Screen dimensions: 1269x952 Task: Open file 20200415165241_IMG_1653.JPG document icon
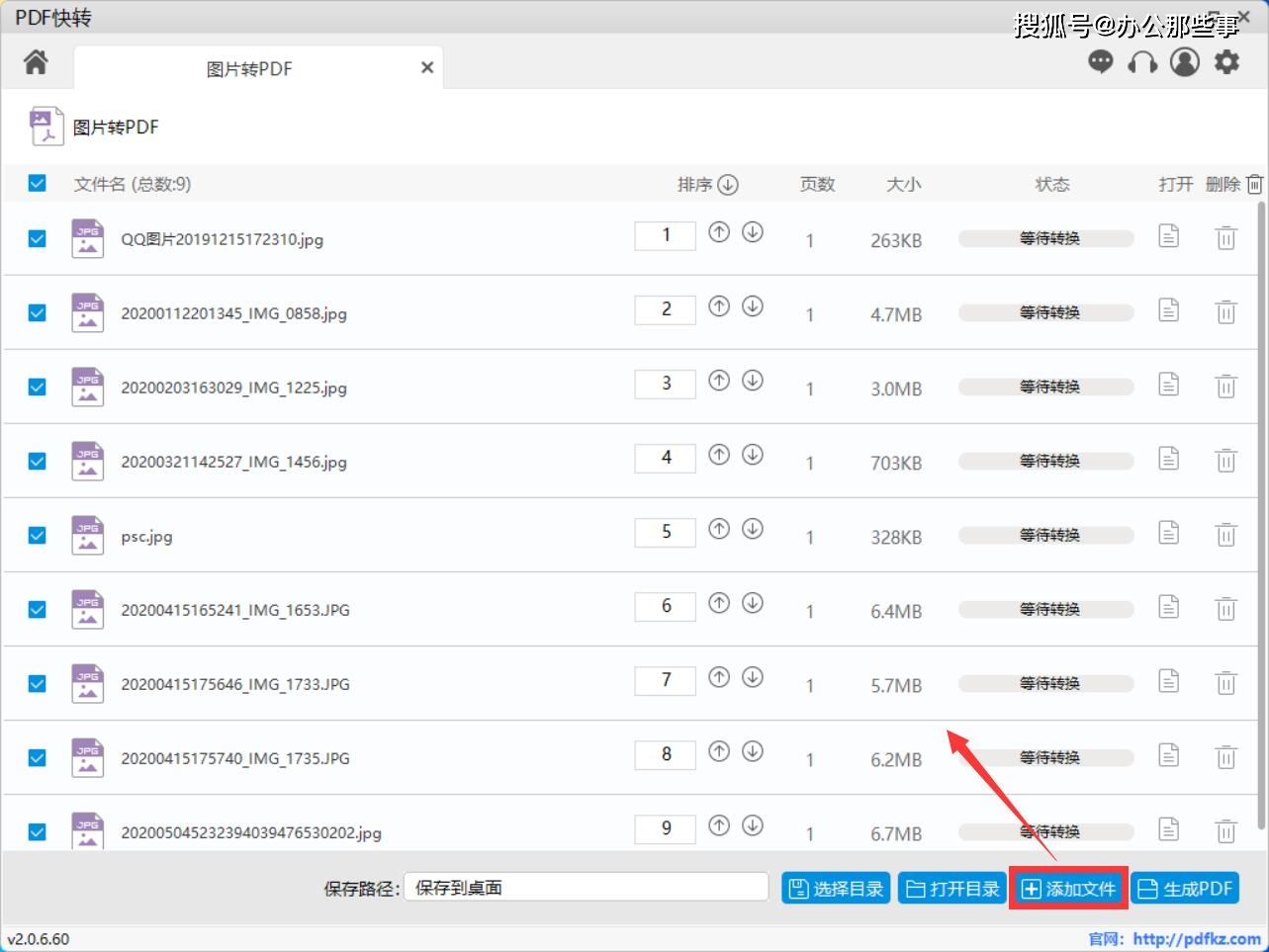(1169, 607)
